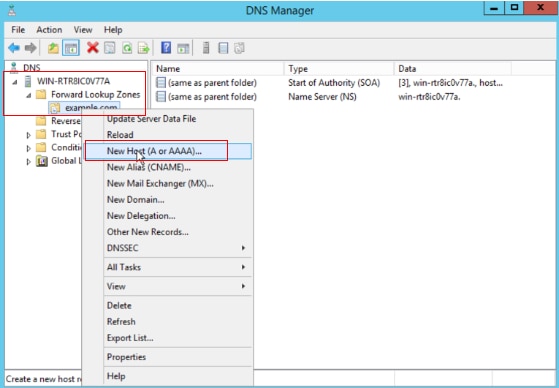Maximize the DNS Manager window
This screenshot has height=388, width=559.
coord(514,8)
